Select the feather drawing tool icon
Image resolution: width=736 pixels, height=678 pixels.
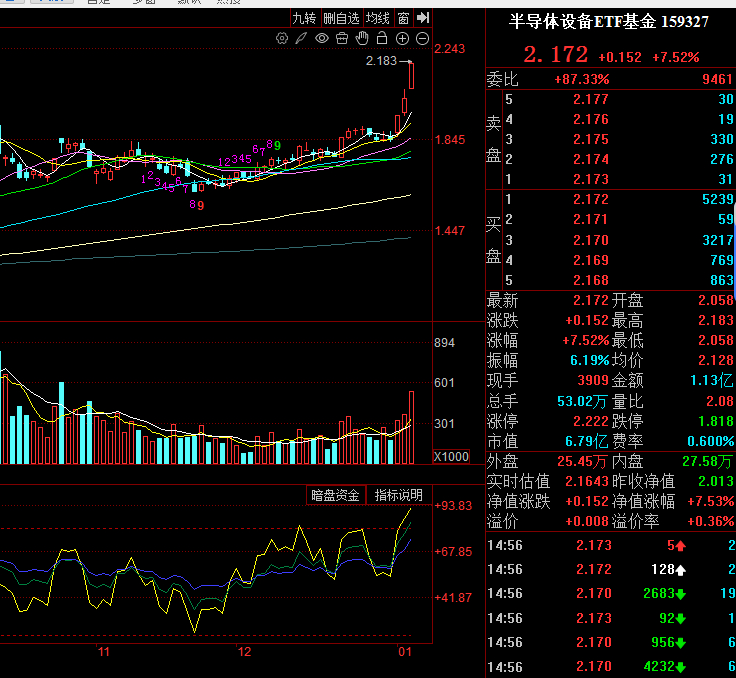[301, 39]
